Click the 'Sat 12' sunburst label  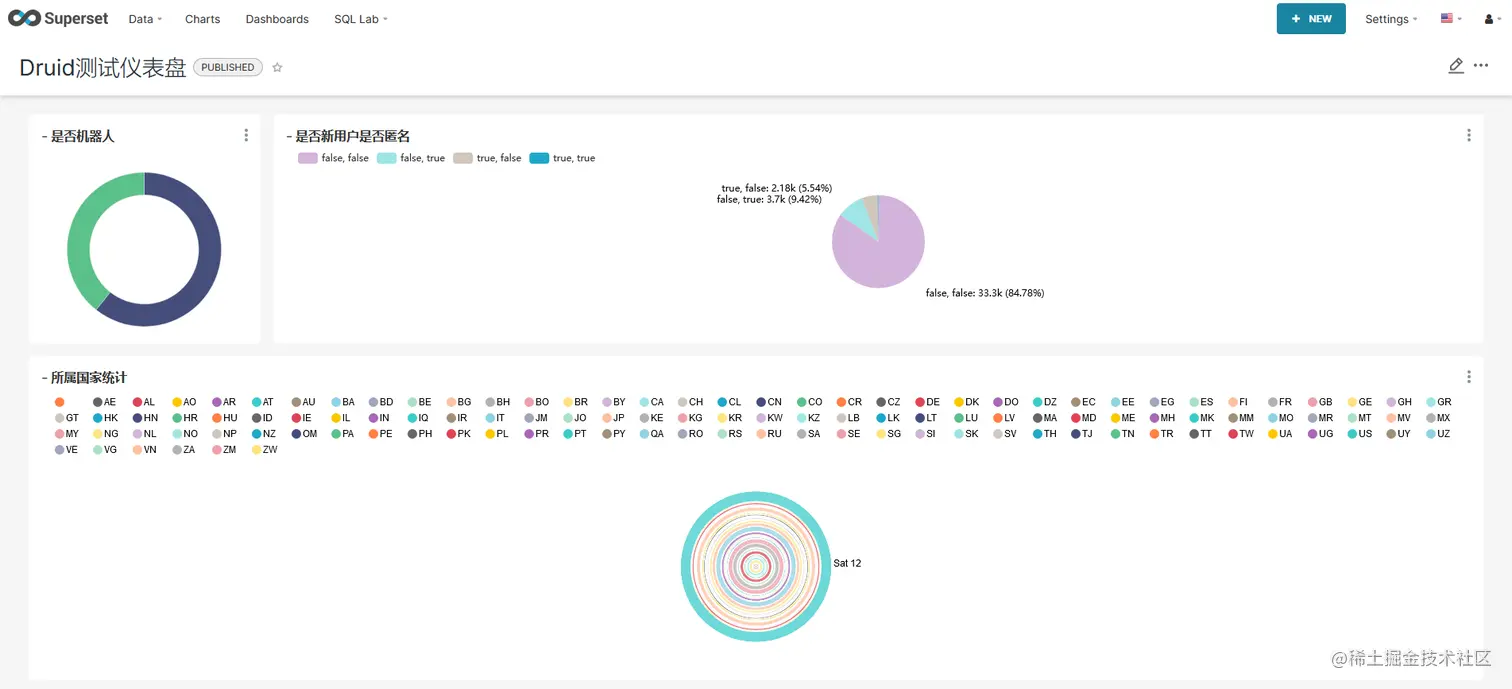click(847, 563)
